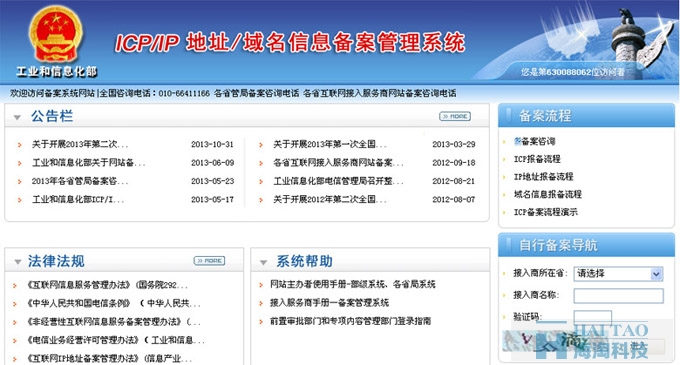Open 《电信业务经营许可管理办法》 regulation
The height and width of the screenshot is (365, 680).
[115, 340]
